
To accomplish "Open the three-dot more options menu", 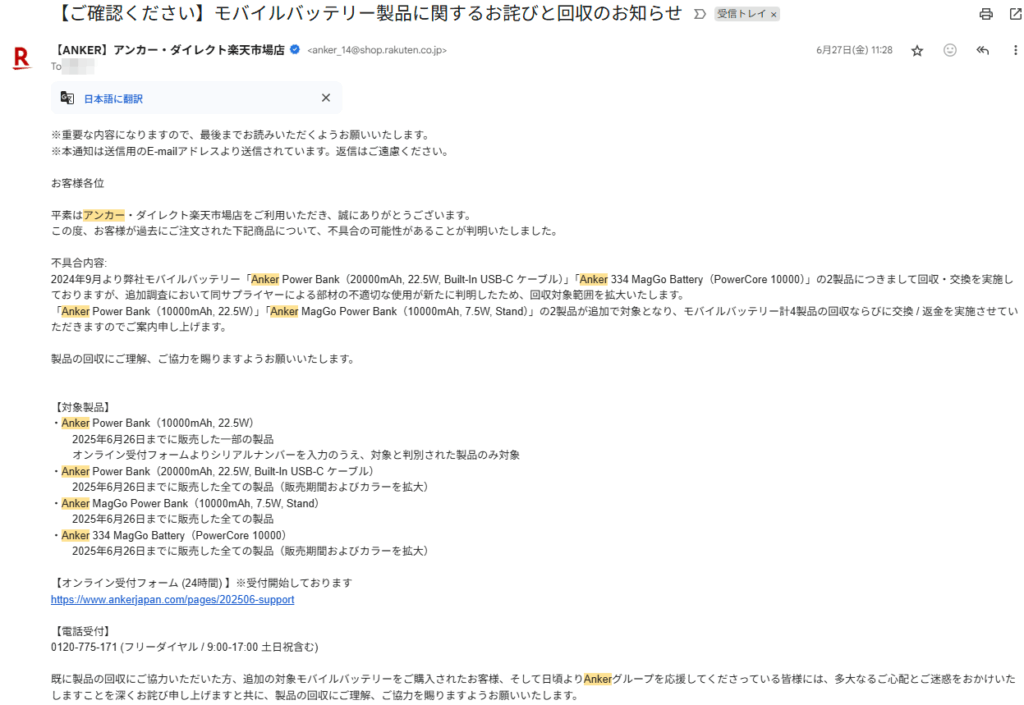I will pyautogui.click(x=1015, y=50).
